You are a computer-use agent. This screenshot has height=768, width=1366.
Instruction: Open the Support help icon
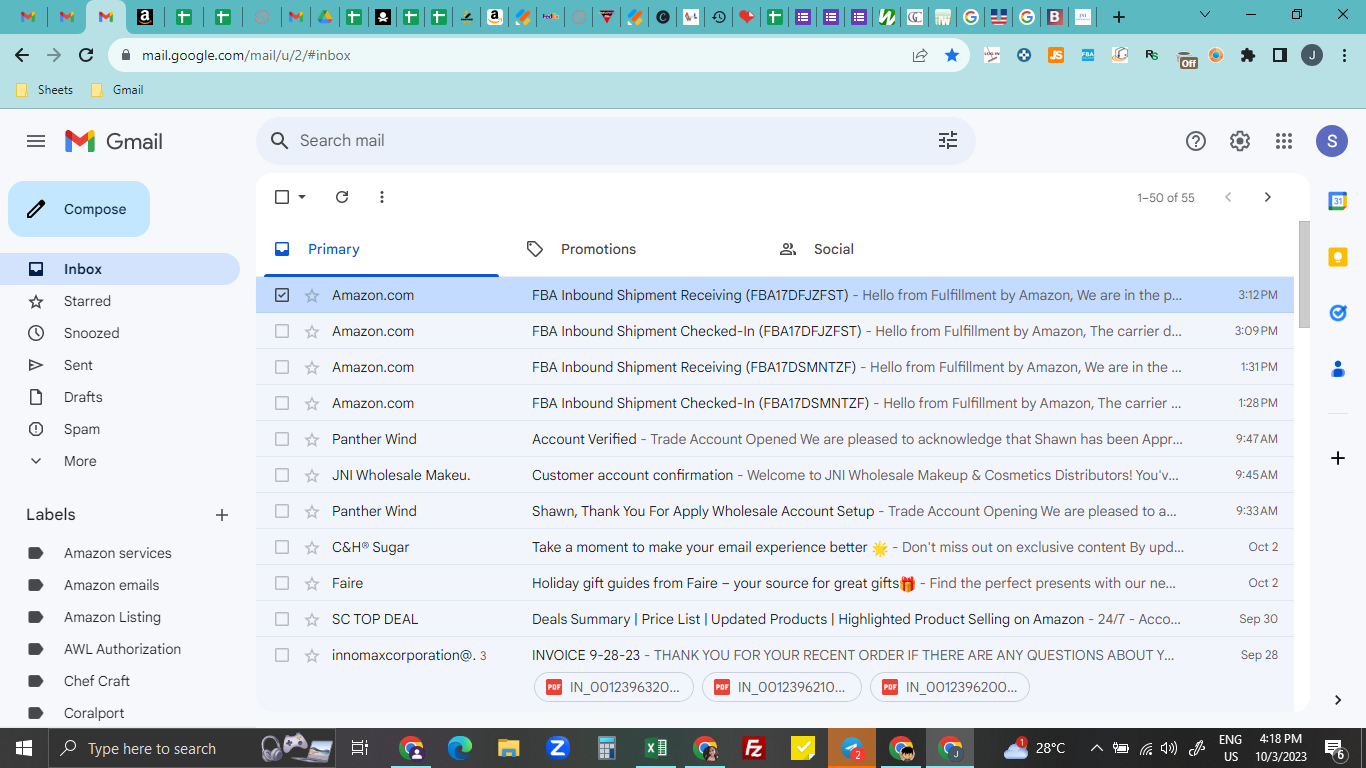[1196, 141]
